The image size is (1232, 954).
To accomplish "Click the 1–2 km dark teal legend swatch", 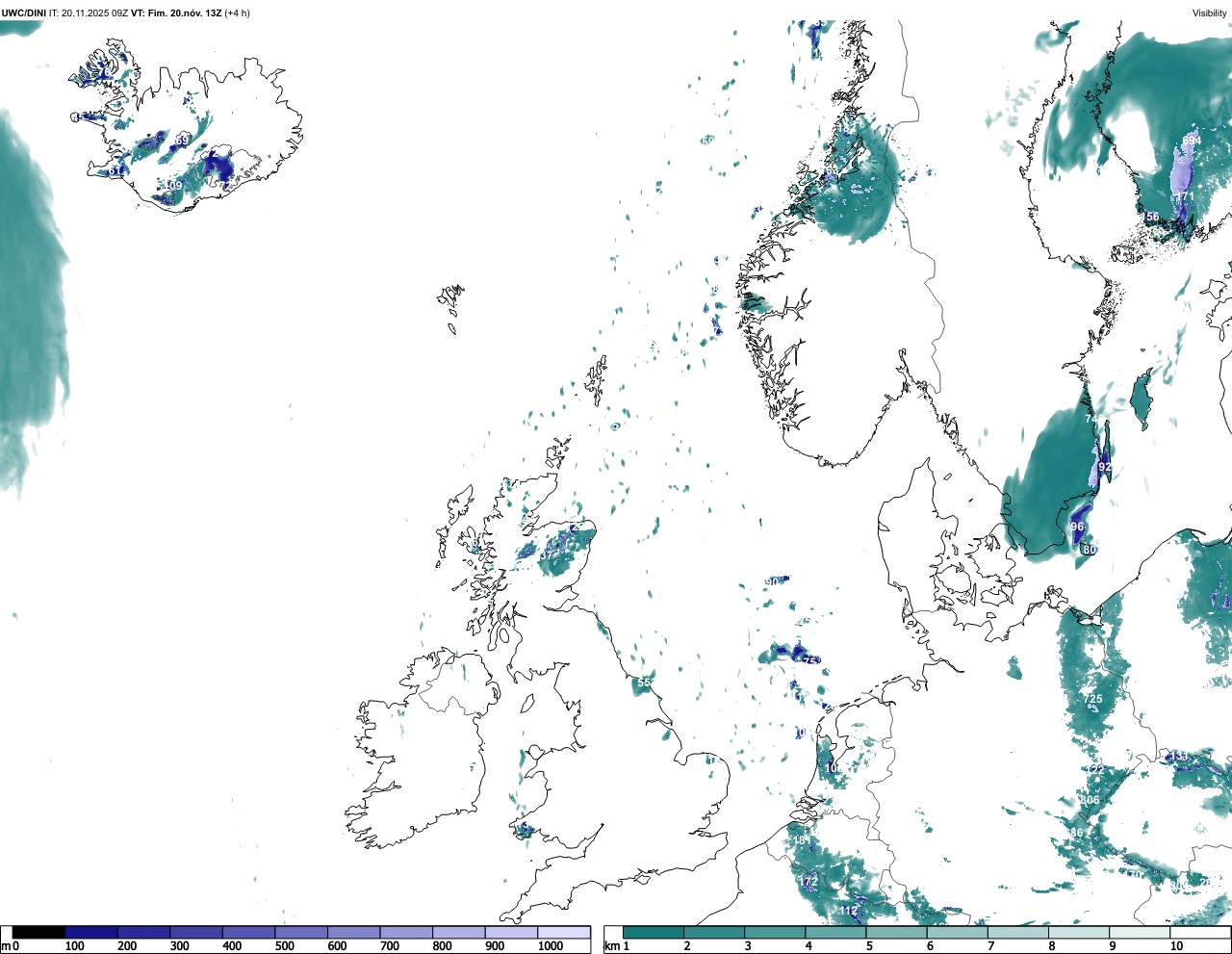I will click(x=654, y=932).
